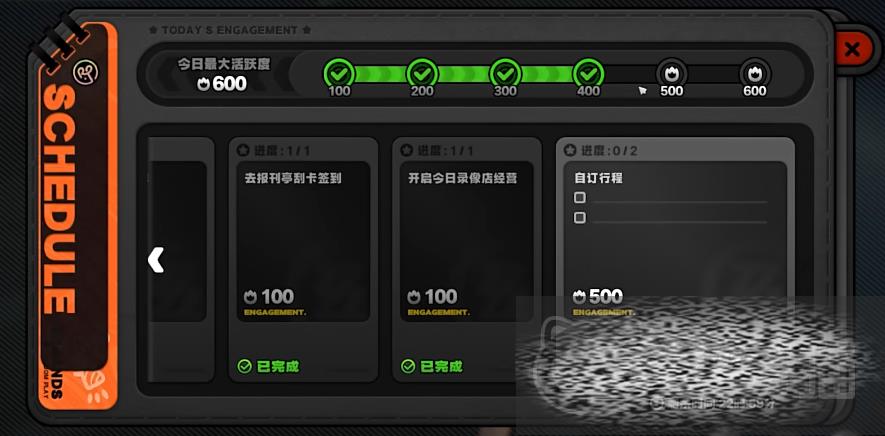
Task: Click the claimed 300 engagement reward checkmark
Action: 505,73
